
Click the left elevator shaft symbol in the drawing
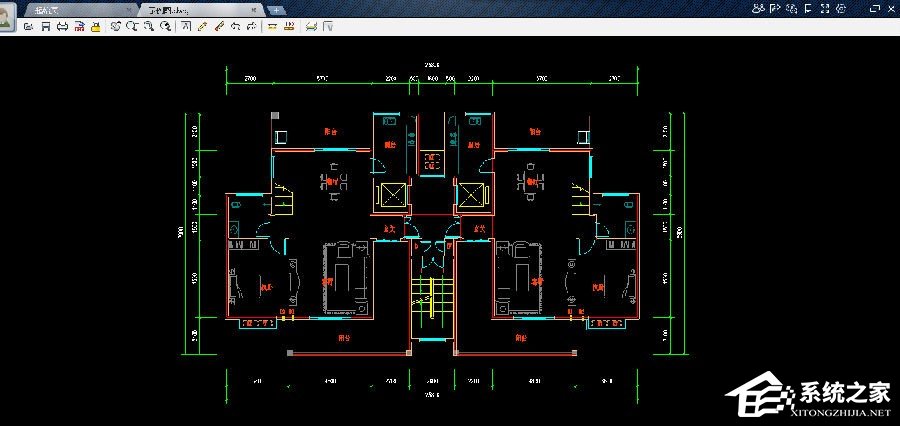coord(394,196)
